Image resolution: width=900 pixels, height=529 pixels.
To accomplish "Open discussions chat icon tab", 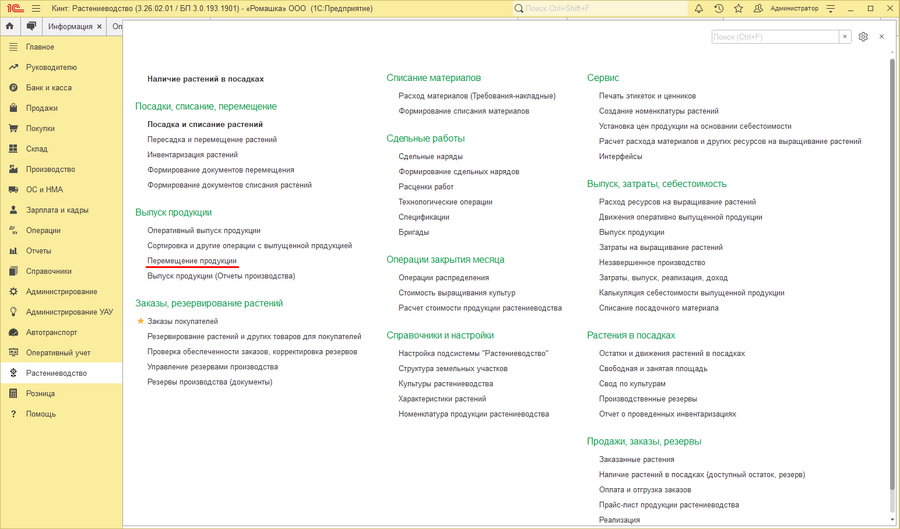I will coord(31,26).
